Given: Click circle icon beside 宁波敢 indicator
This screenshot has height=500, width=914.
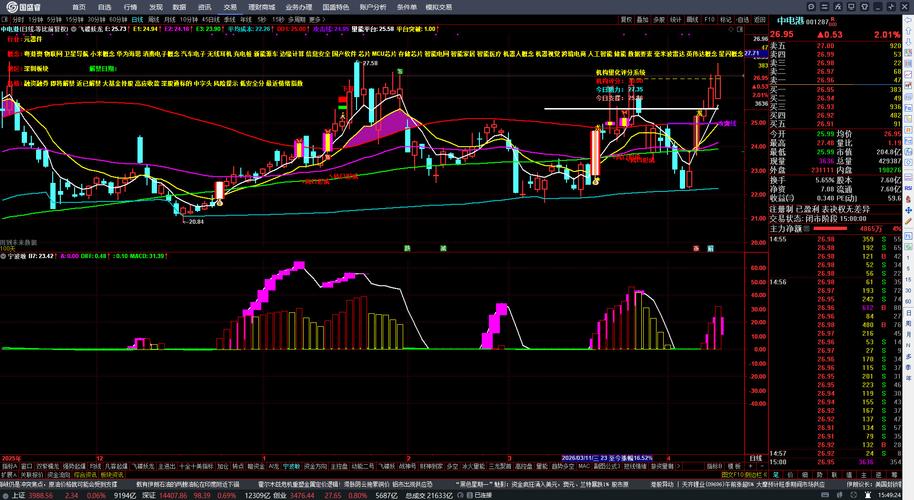Looking at the screenshot, I should click(x=3, y=256).
